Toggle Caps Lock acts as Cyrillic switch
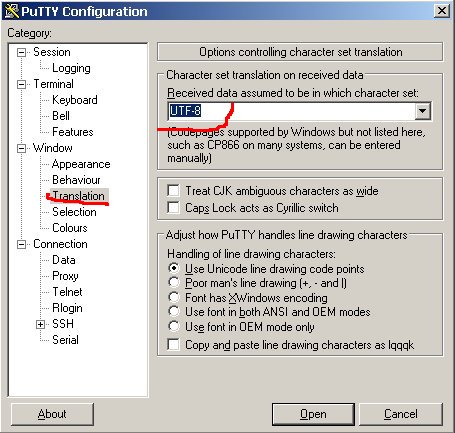The image size is (455, 433). [173, 207]
